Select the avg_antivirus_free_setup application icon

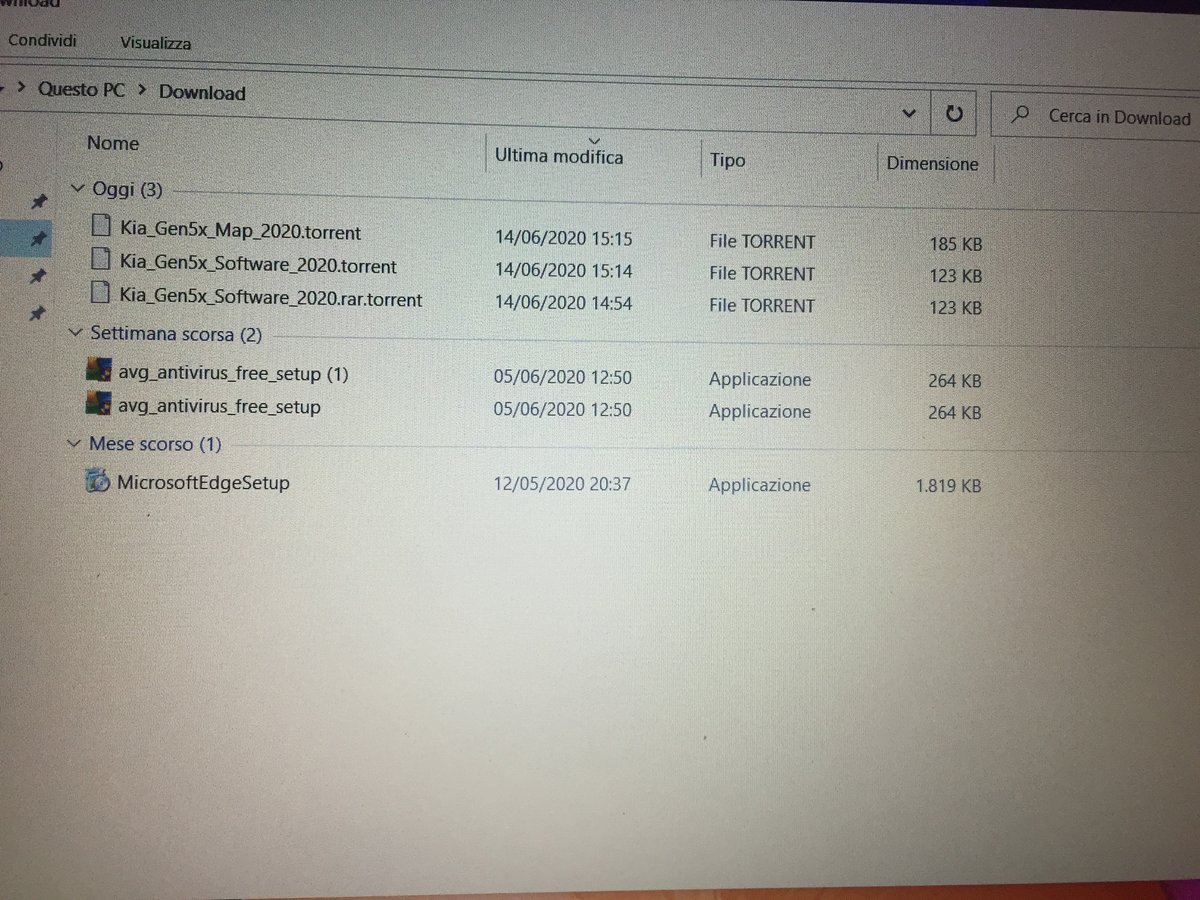pos(97,404)
